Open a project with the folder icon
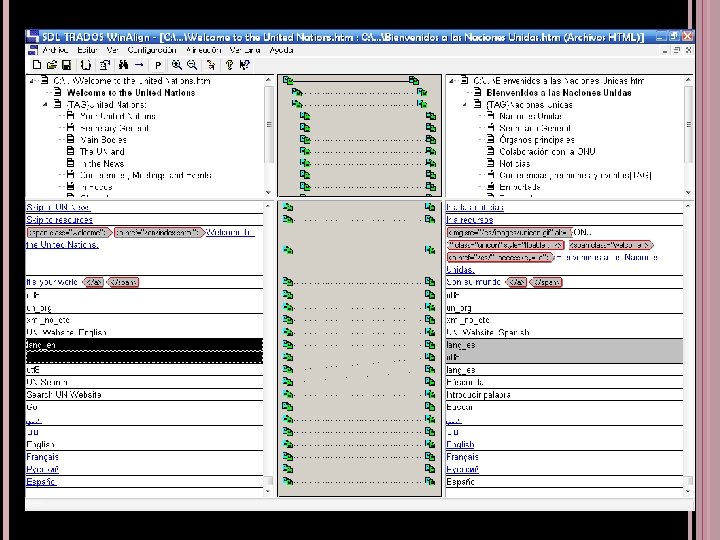This screenshot has height=540, width=720. pos(52,65)
